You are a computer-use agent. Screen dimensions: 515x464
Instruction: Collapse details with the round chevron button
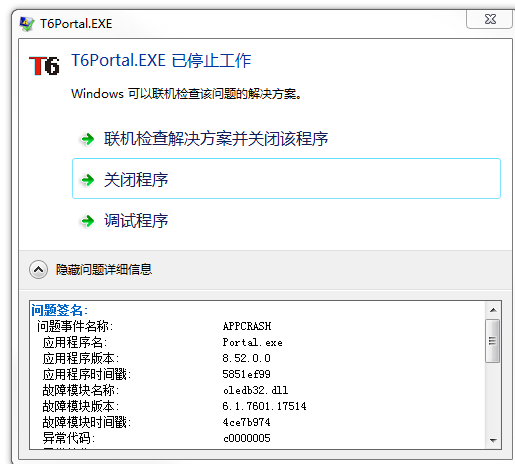pyautogui.click(x=38, y=269)
